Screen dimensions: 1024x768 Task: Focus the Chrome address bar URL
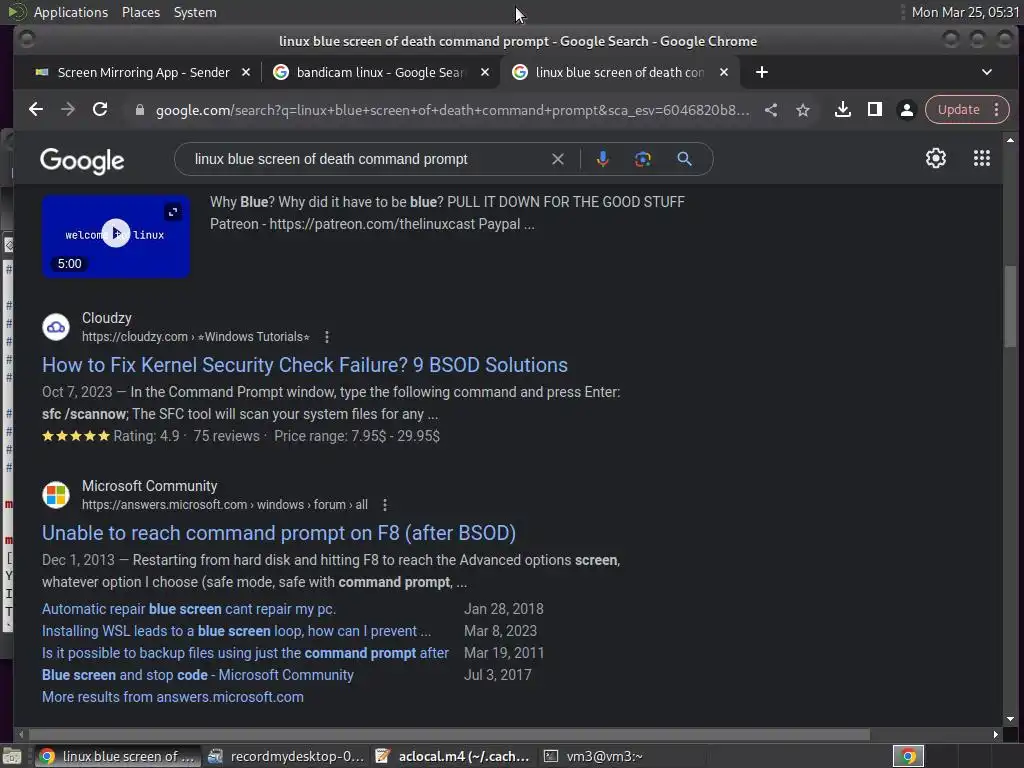(x=453, y=110)
